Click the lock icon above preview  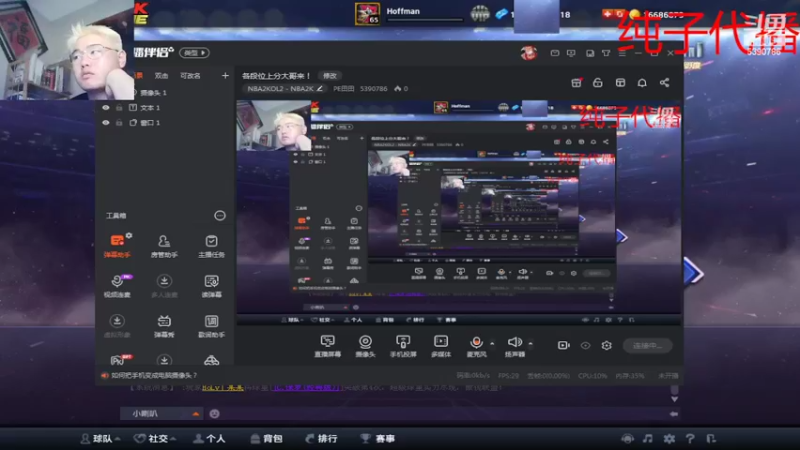(x=598, y=83)
